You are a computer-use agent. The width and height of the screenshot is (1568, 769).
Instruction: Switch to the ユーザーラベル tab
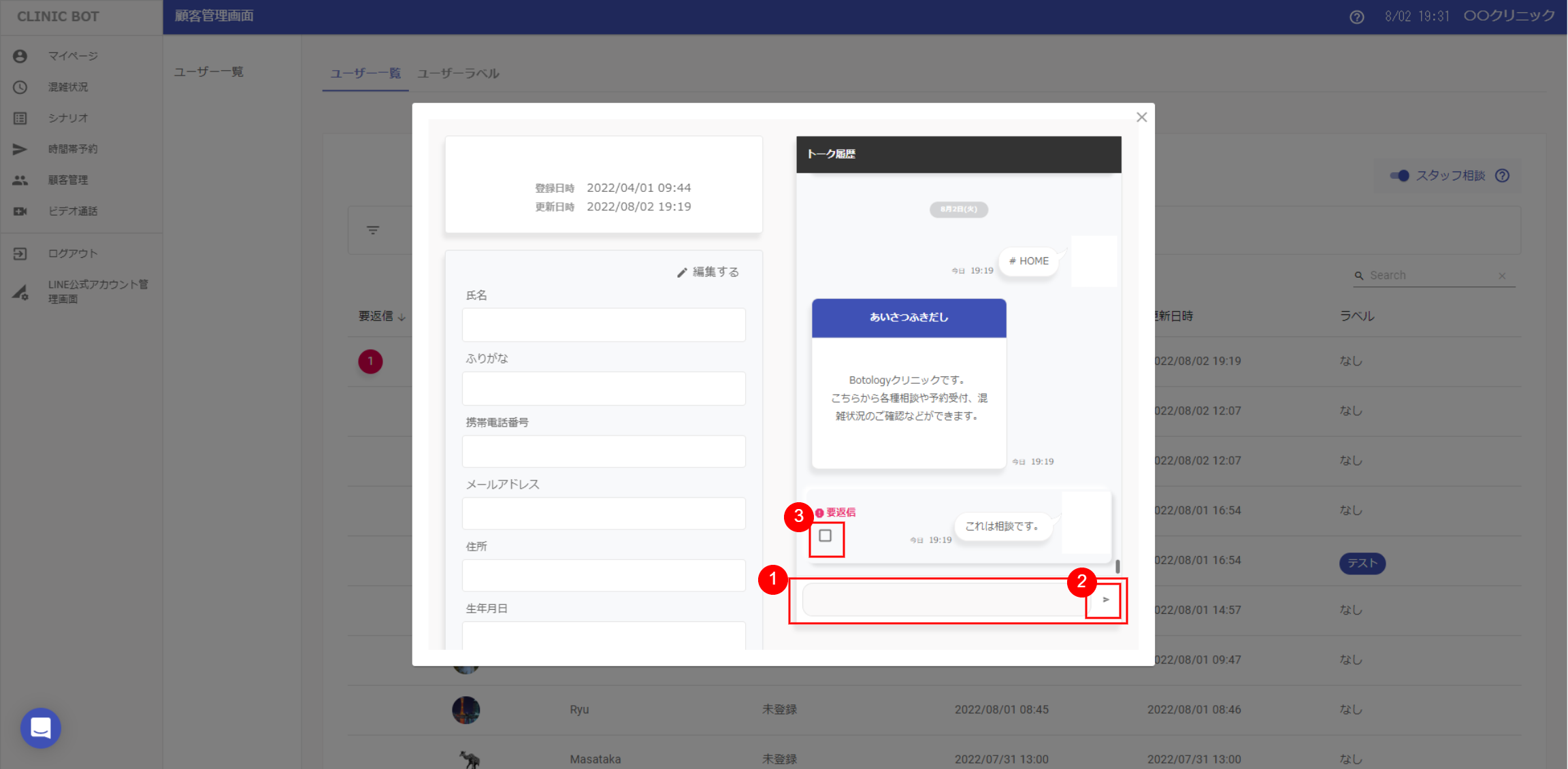click(458, 73)
